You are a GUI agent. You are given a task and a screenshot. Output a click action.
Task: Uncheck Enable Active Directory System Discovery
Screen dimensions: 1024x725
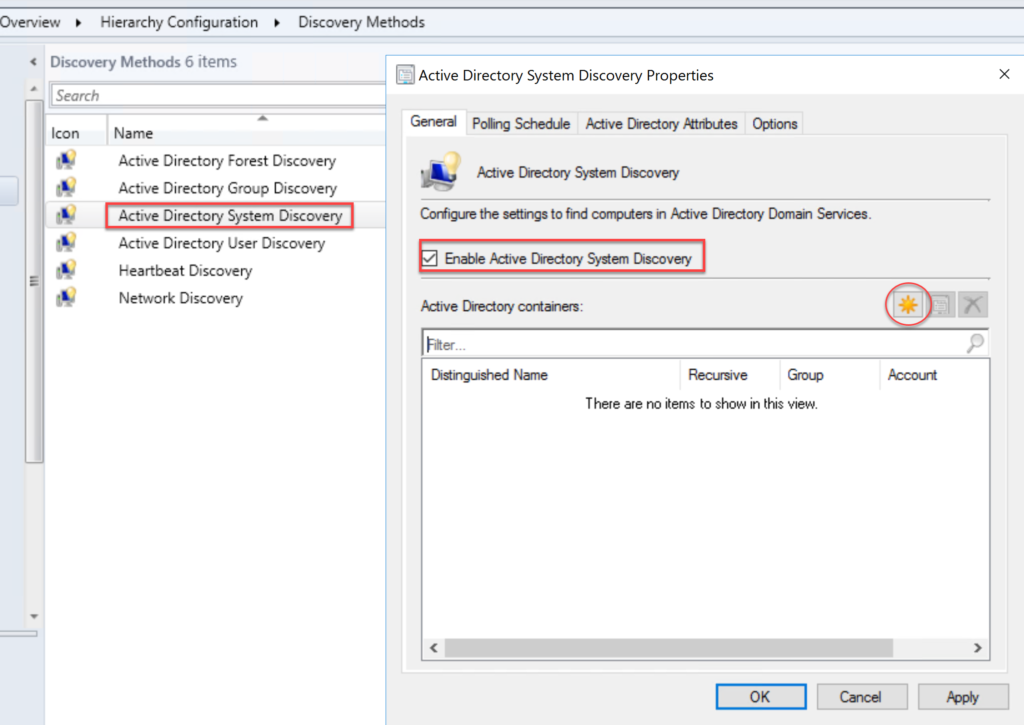pyautogui.click(x=430, y=259)
